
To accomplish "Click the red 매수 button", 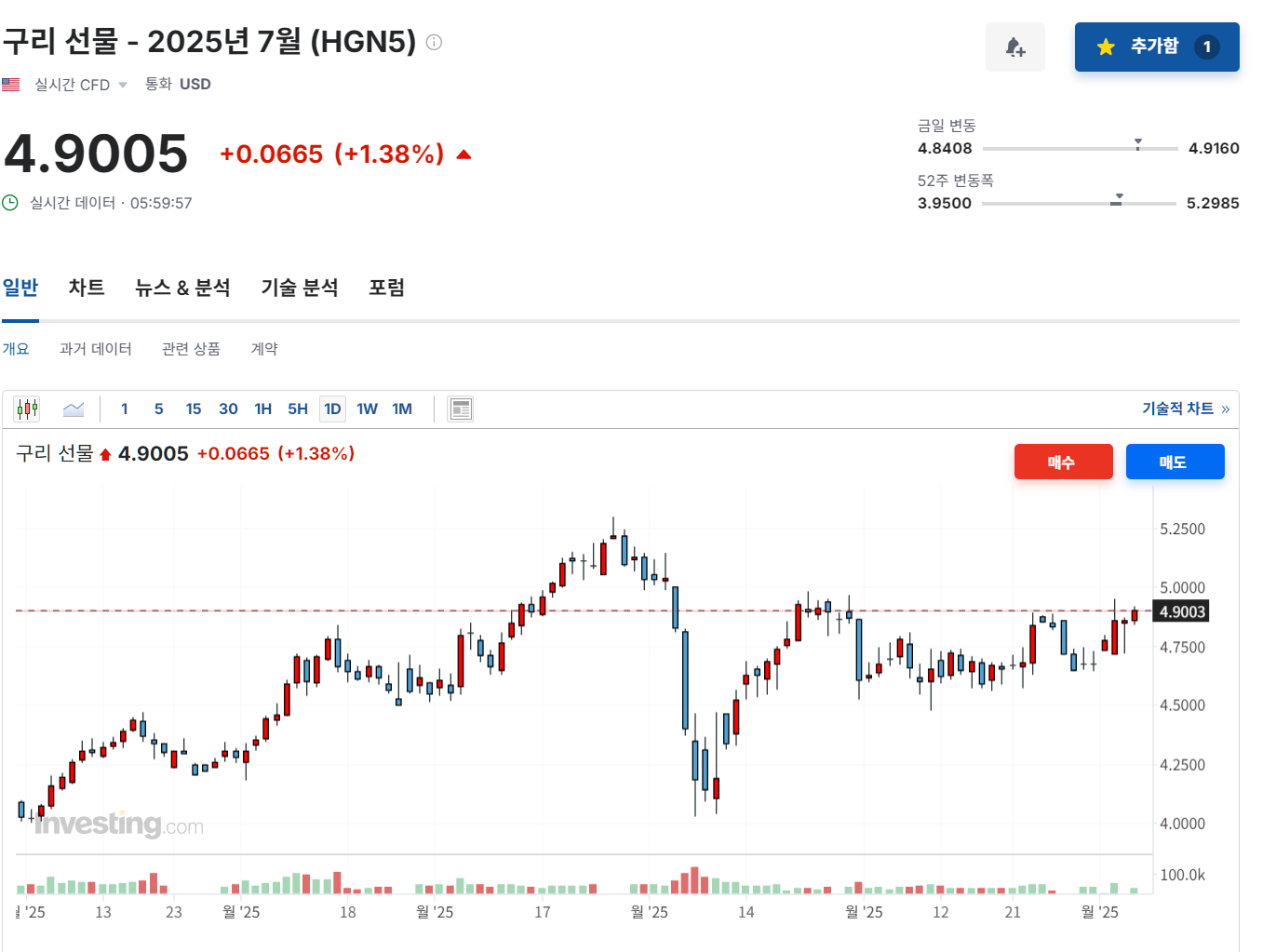I will pyautogui.click(x=1063, y=462).
